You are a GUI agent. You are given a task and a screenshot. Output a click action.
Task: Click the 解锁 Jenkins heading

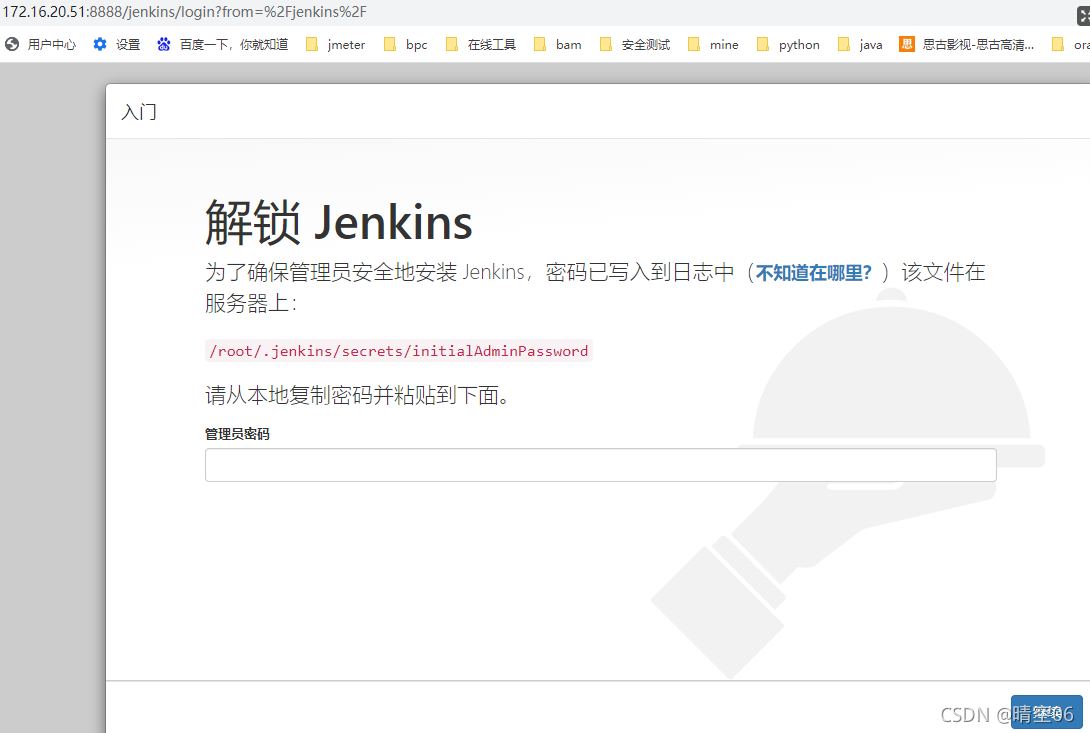pyautogui.click(x=339, y=223)
